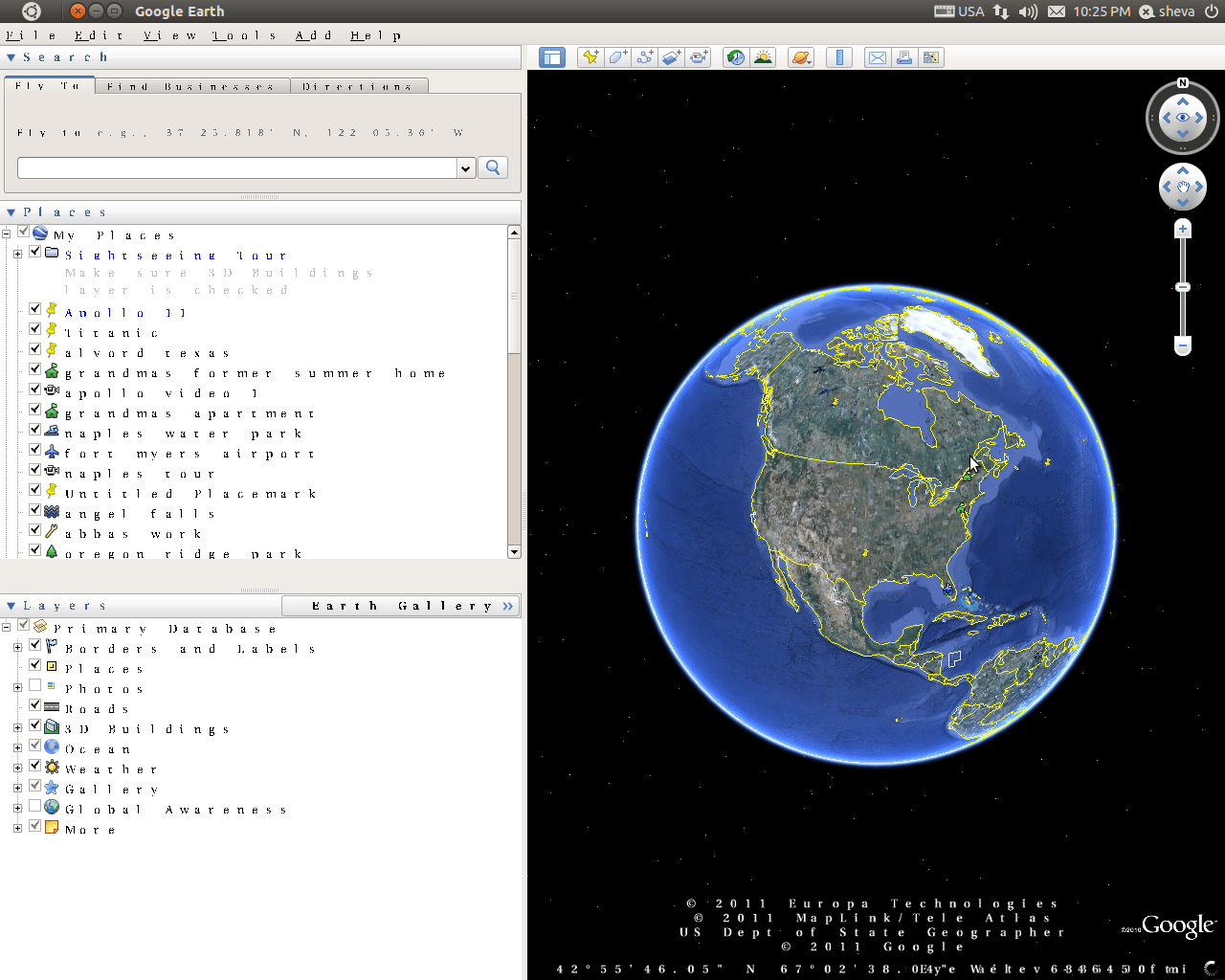
Task: Print the current view
Action: tap(903, 57)
